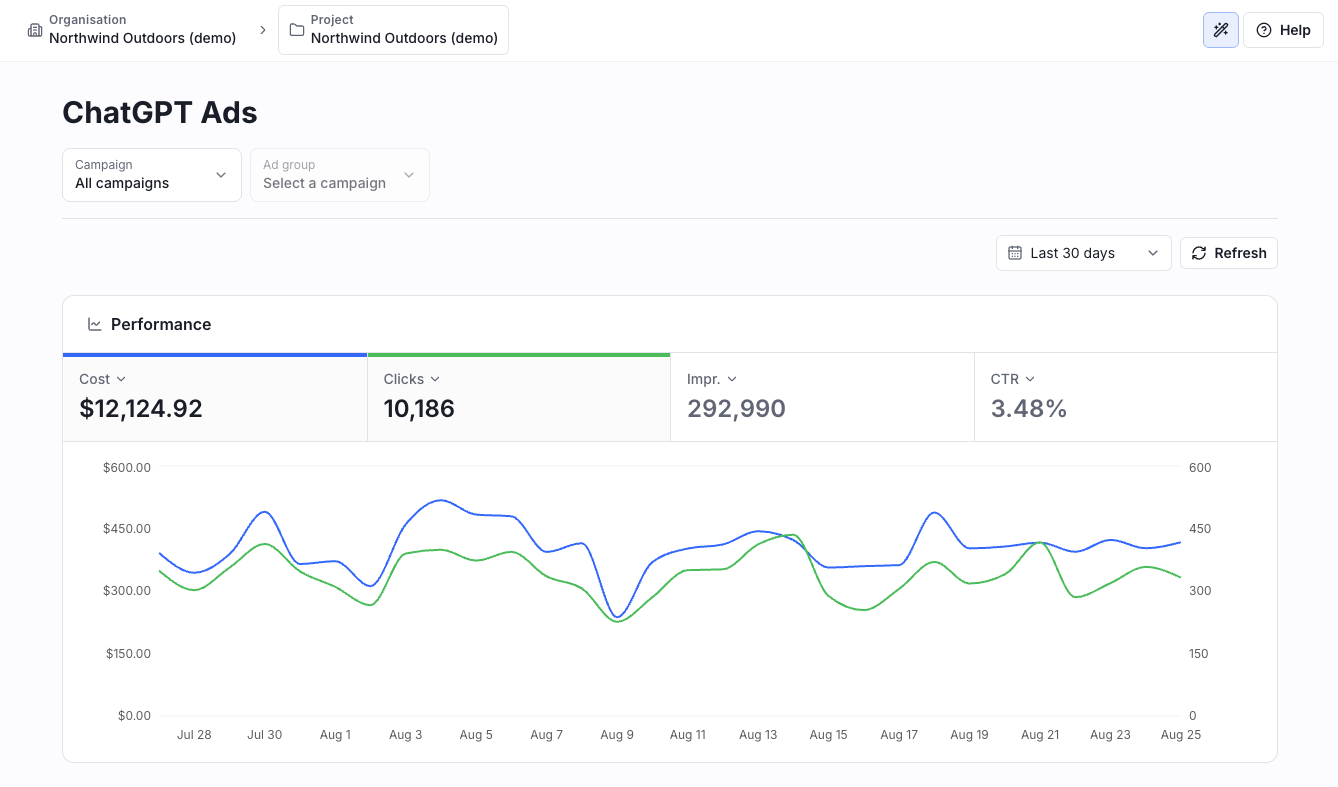Click the magic wand icon button
This screenshot has height=787, width=1338.
pyautogui.click(x=1221, y=30)
